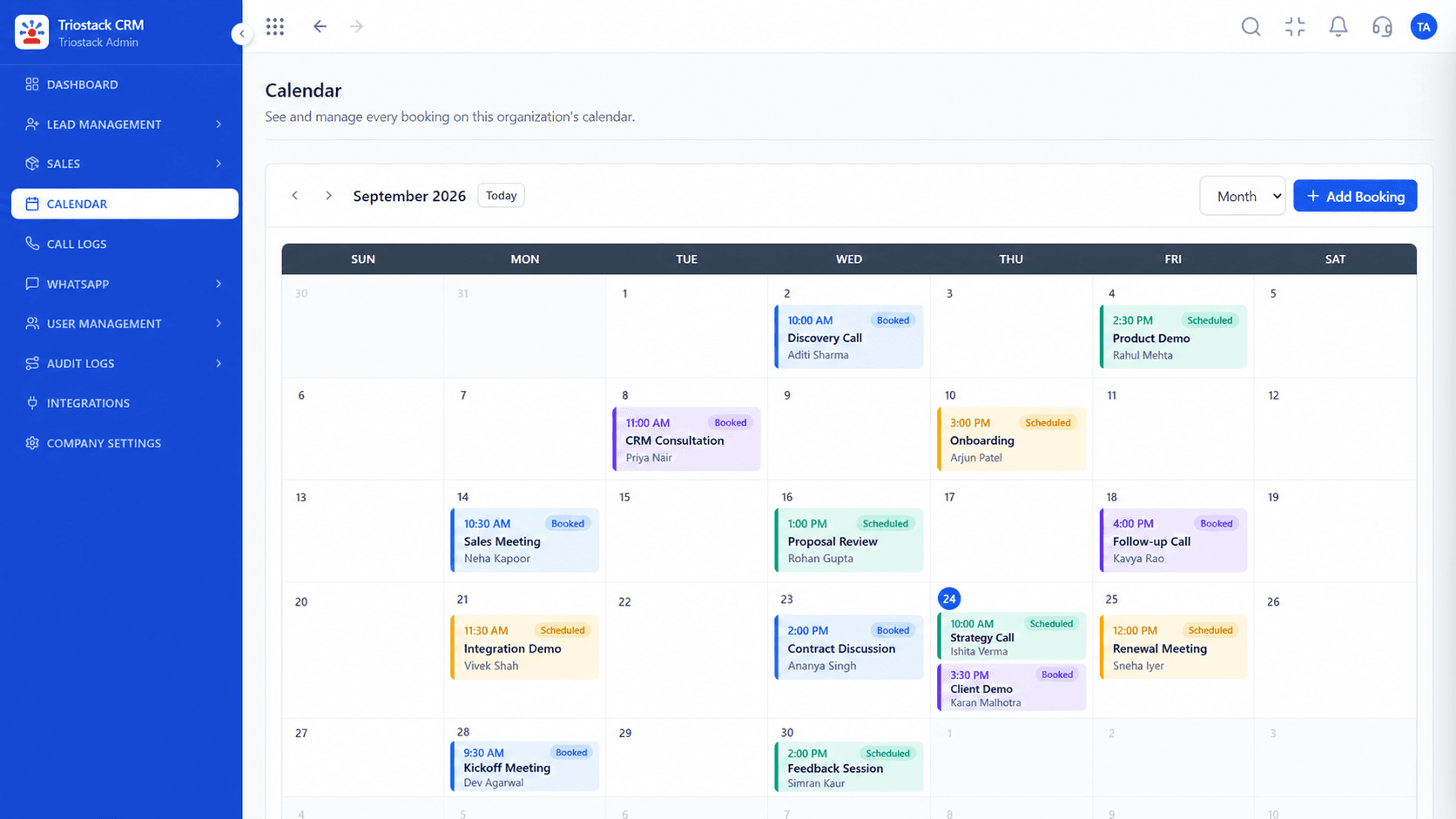
Task: Open search via the magnifier icon
Action: [1250, 27]
